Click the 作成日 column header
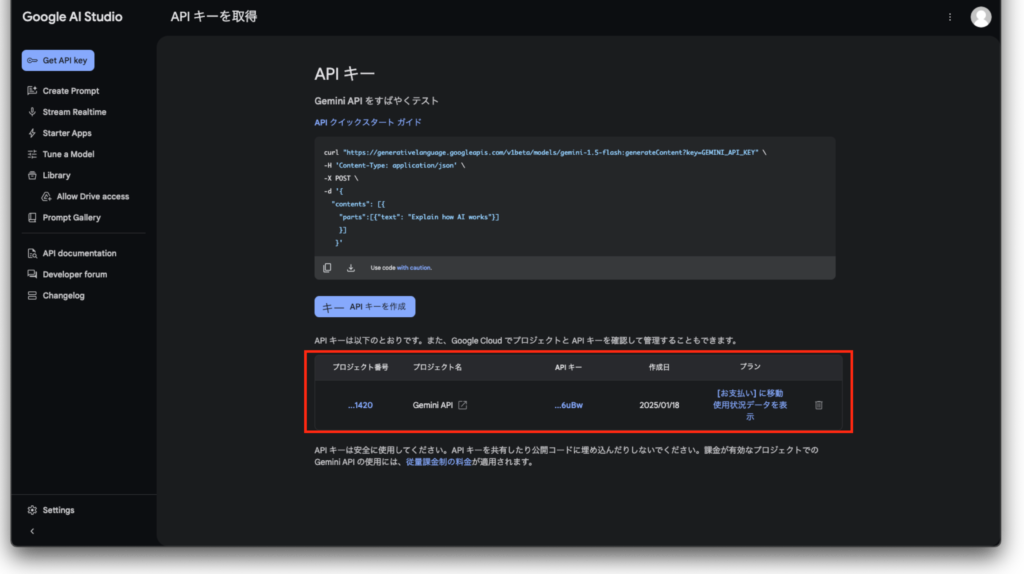The height and width of the screenshot is (574, 1024). click(659, 368)
